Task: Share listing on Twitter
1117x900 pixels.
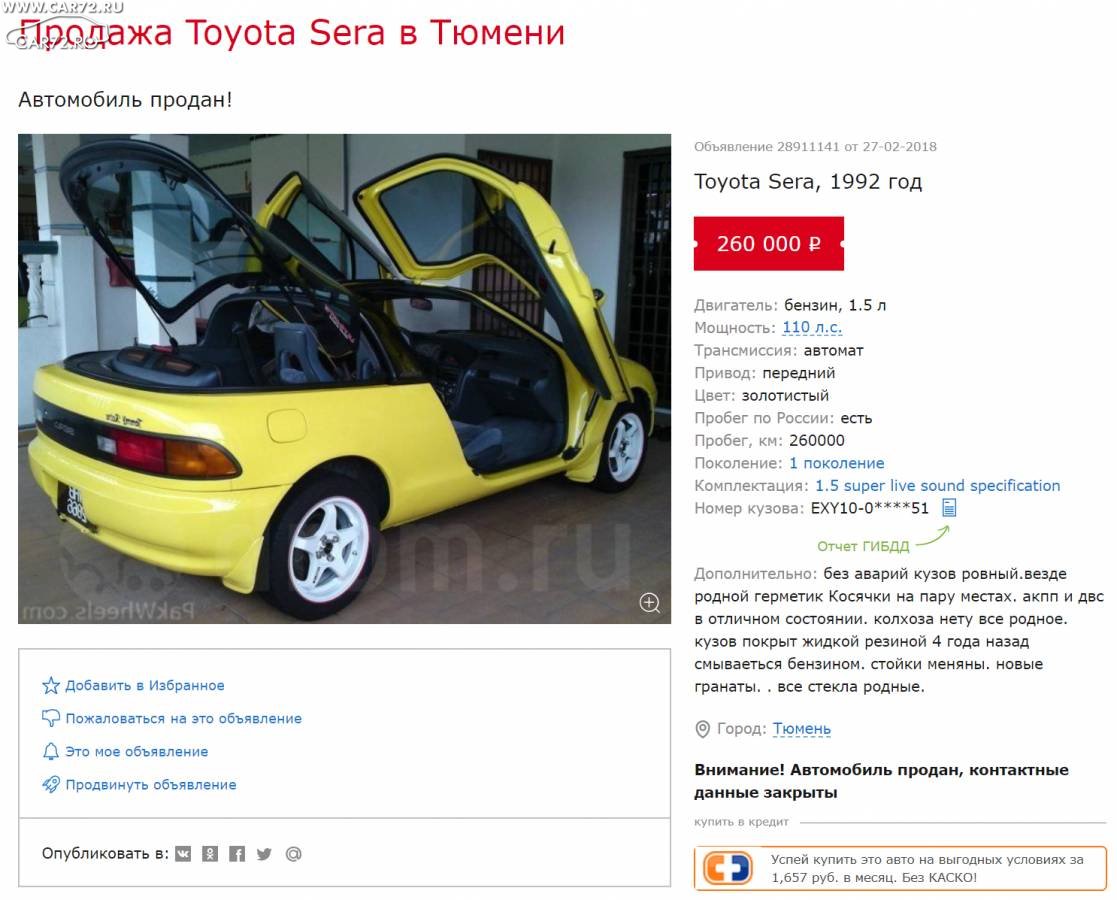Action: [264, 854]
